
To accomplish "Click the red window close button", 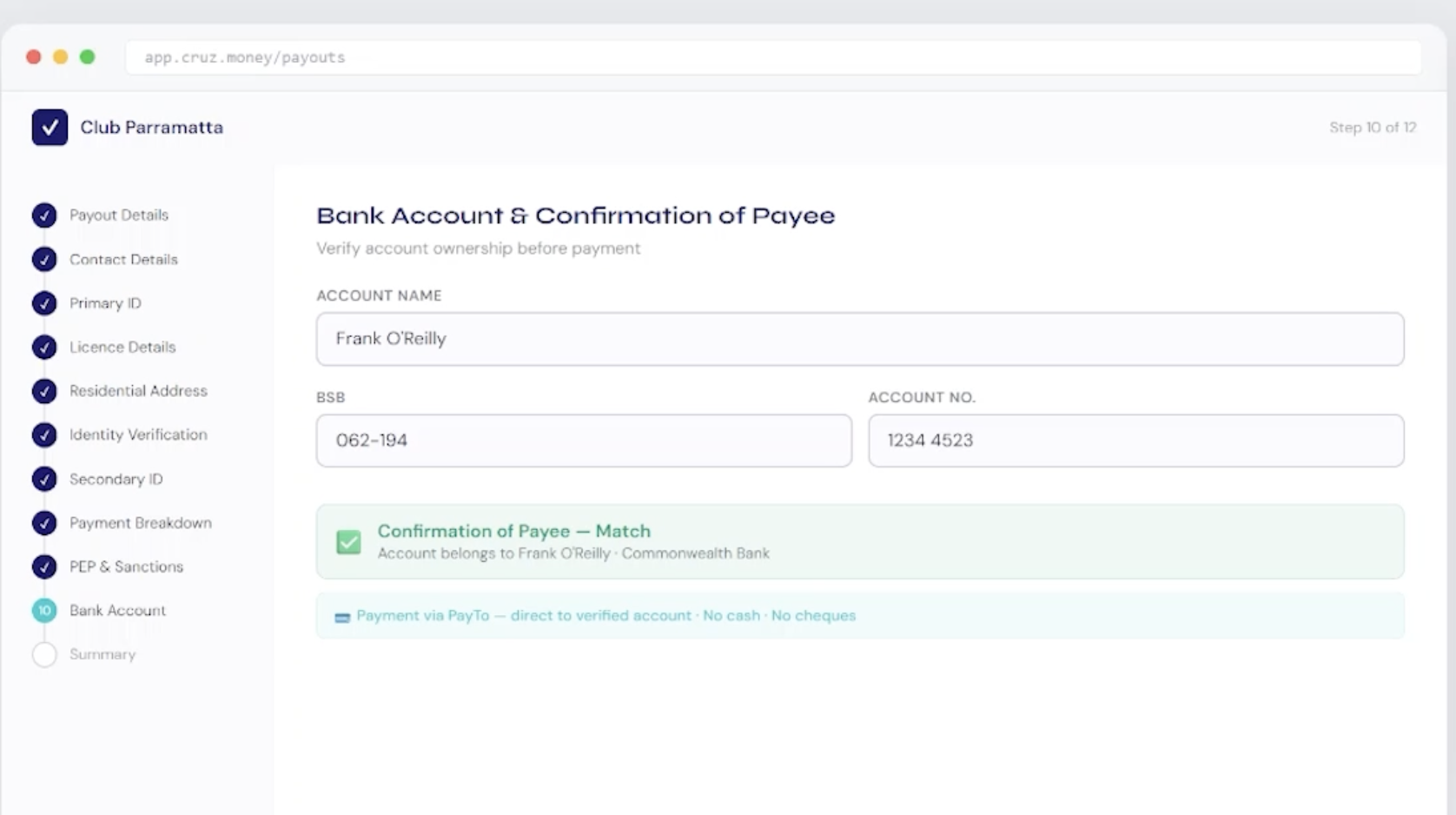I will [34, 56].
